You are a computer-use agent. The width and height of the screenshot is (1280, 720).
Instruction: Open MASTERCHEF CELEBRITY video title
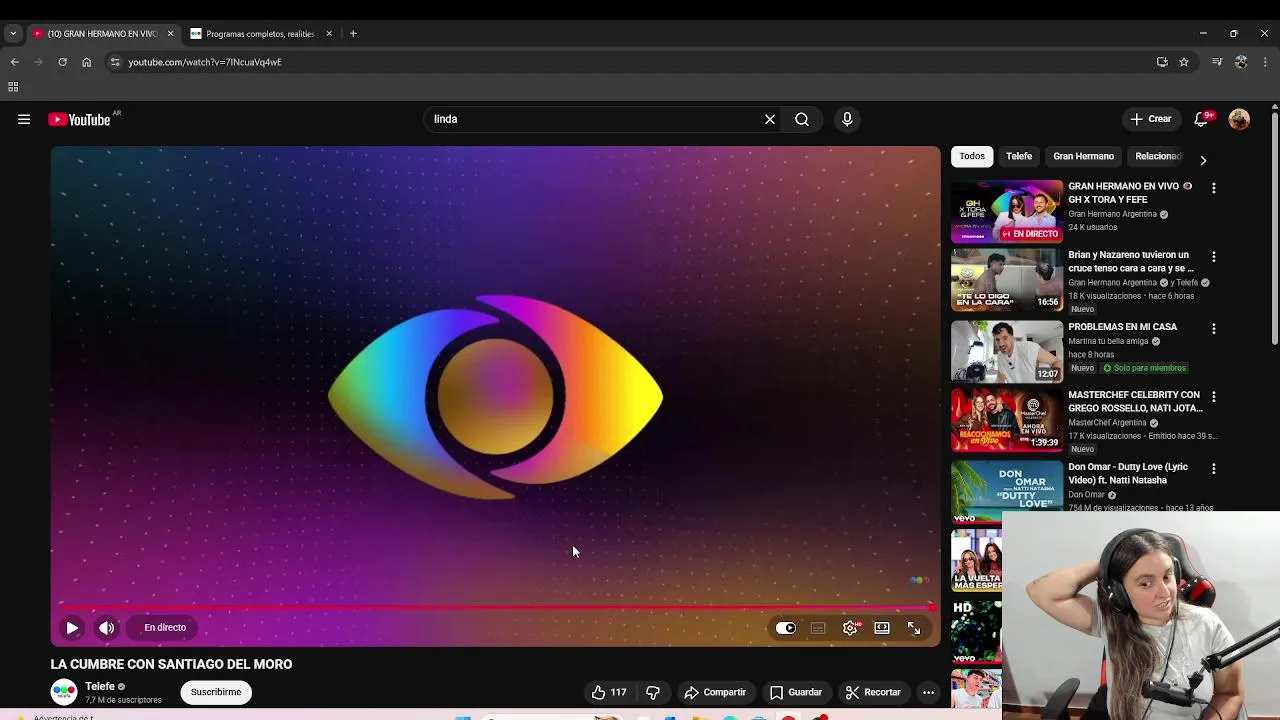1135,401
